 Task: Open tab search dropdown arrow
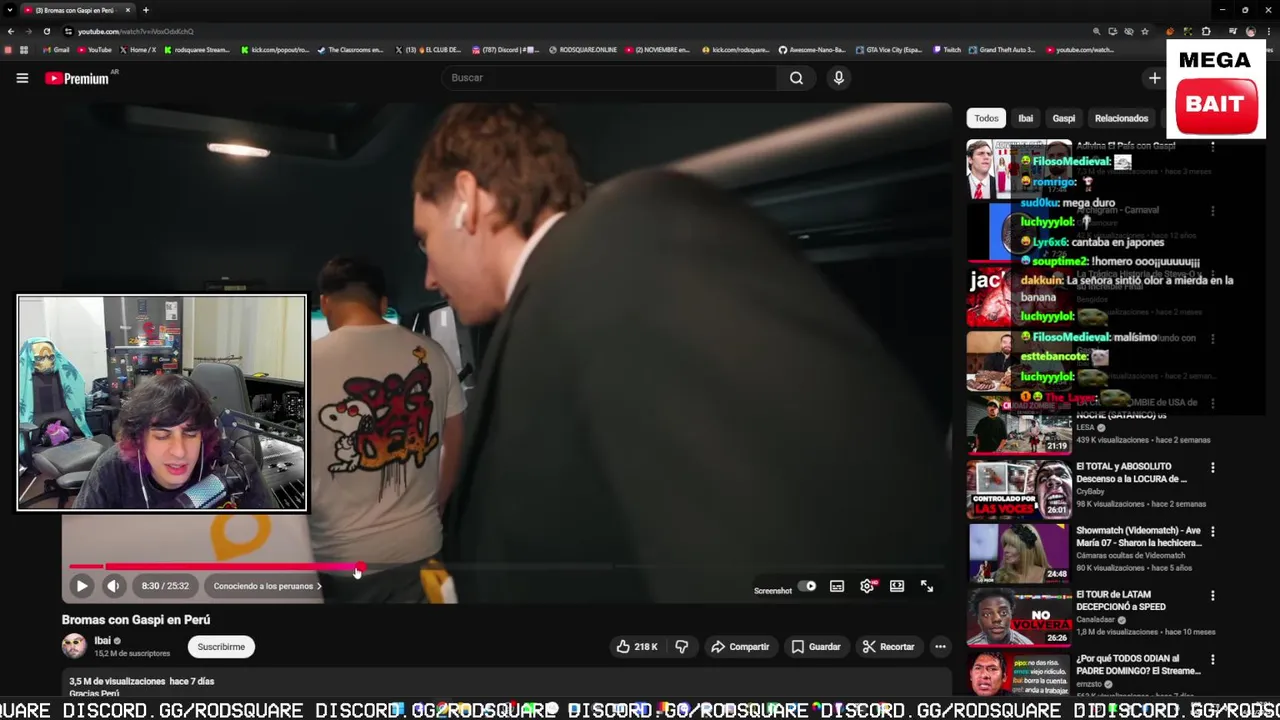[10, 10]
